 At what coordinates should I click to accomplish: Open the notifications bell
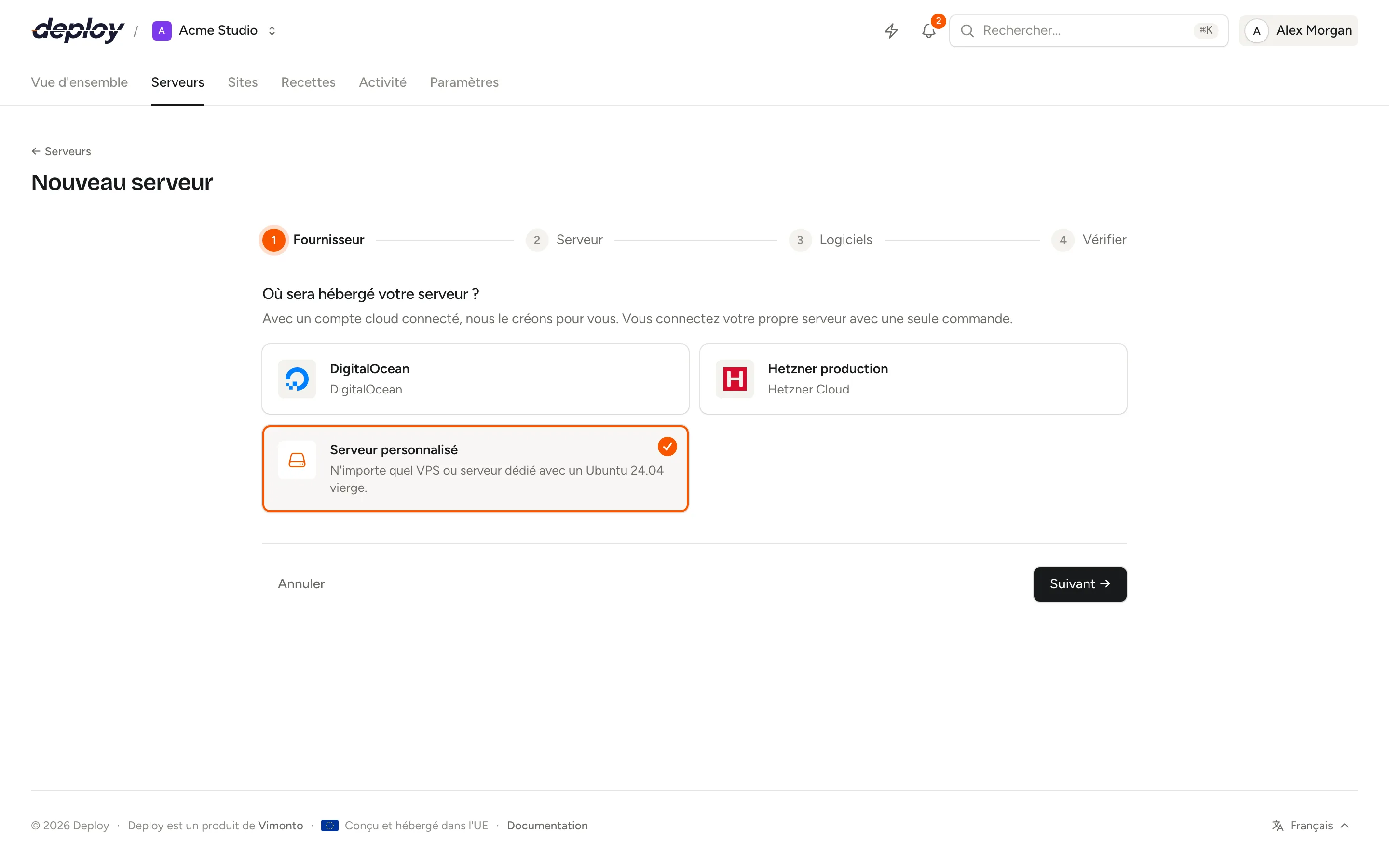pos(929,30)
